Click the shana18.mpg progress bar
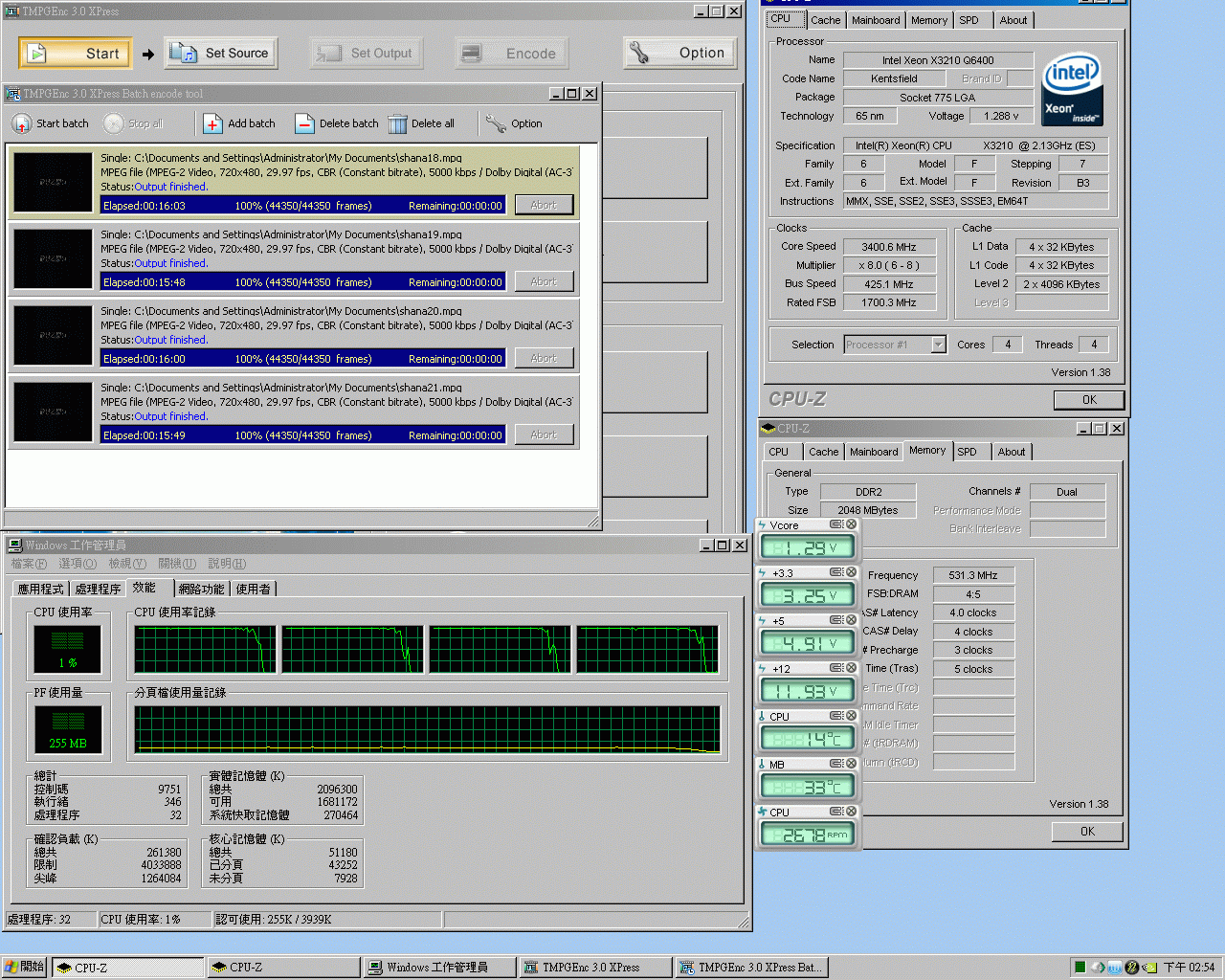This screenshot has width=1225, height=980. click(303, 206)
